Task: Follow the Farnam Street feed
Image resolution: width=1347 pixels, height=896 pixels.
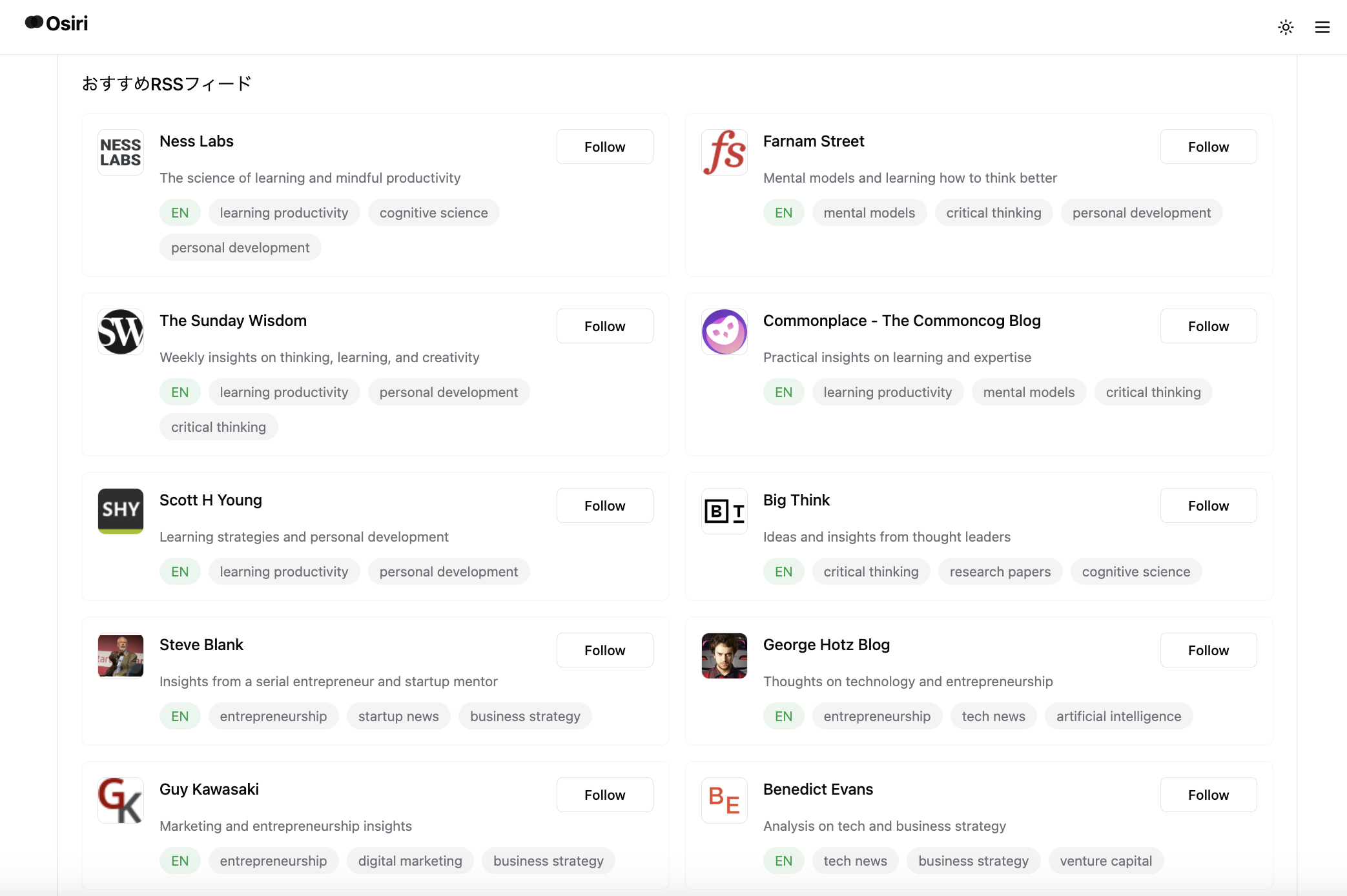Action: [x=1208, y=147]
